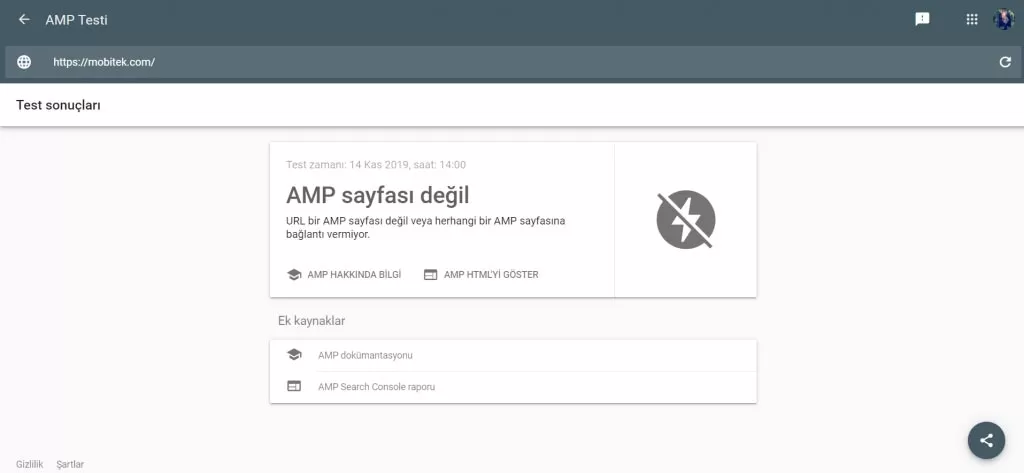This screenshot has width=1024, height=473.
Task: Open the Şartlar footer link
Action: tap(71, 465)
